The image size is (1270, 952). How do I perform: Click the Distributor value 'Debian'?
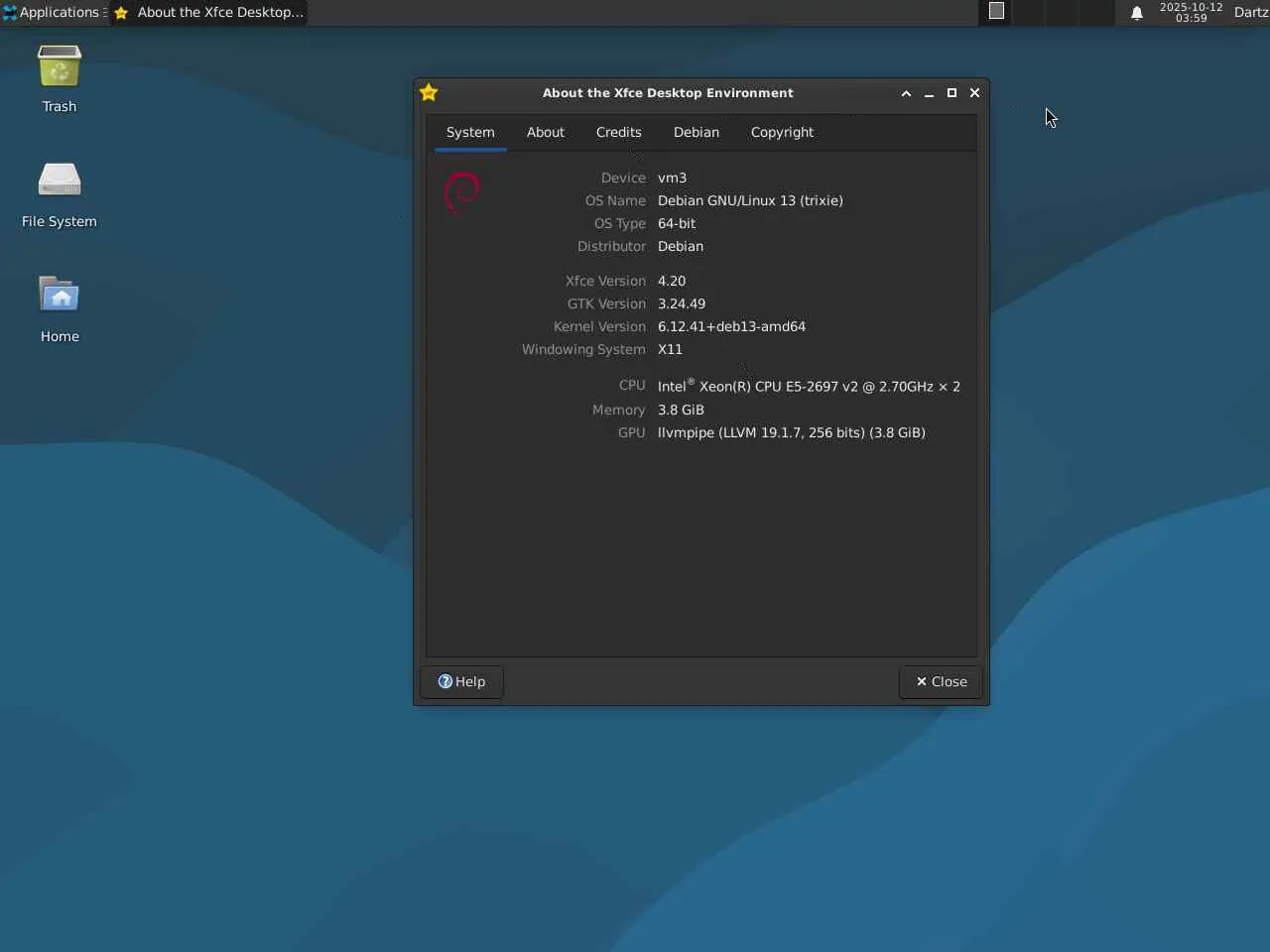click(x=681, y=247)
